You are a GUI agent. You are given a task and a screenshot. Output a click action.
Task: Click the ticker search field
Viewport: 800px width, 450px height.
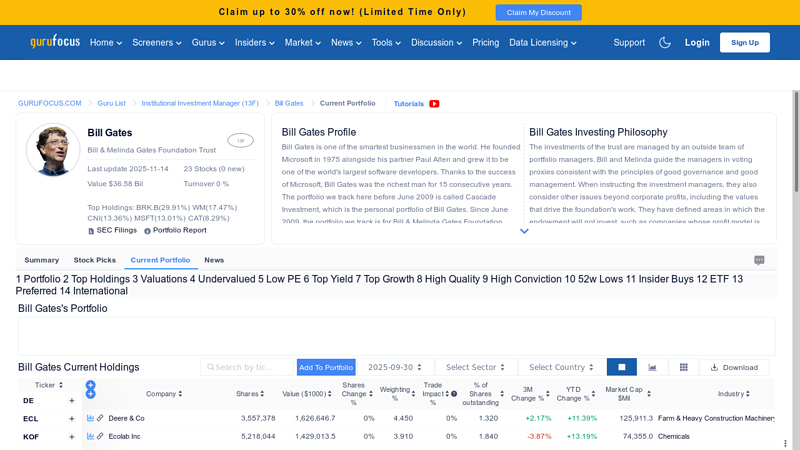click(x=247, y=367)
